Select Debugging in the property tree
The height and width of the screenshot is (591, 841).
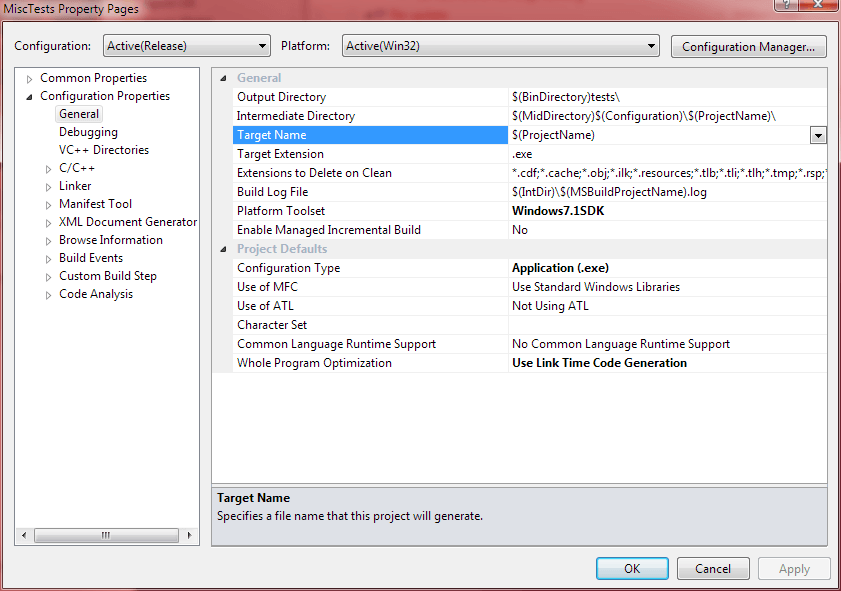(88, 132)
